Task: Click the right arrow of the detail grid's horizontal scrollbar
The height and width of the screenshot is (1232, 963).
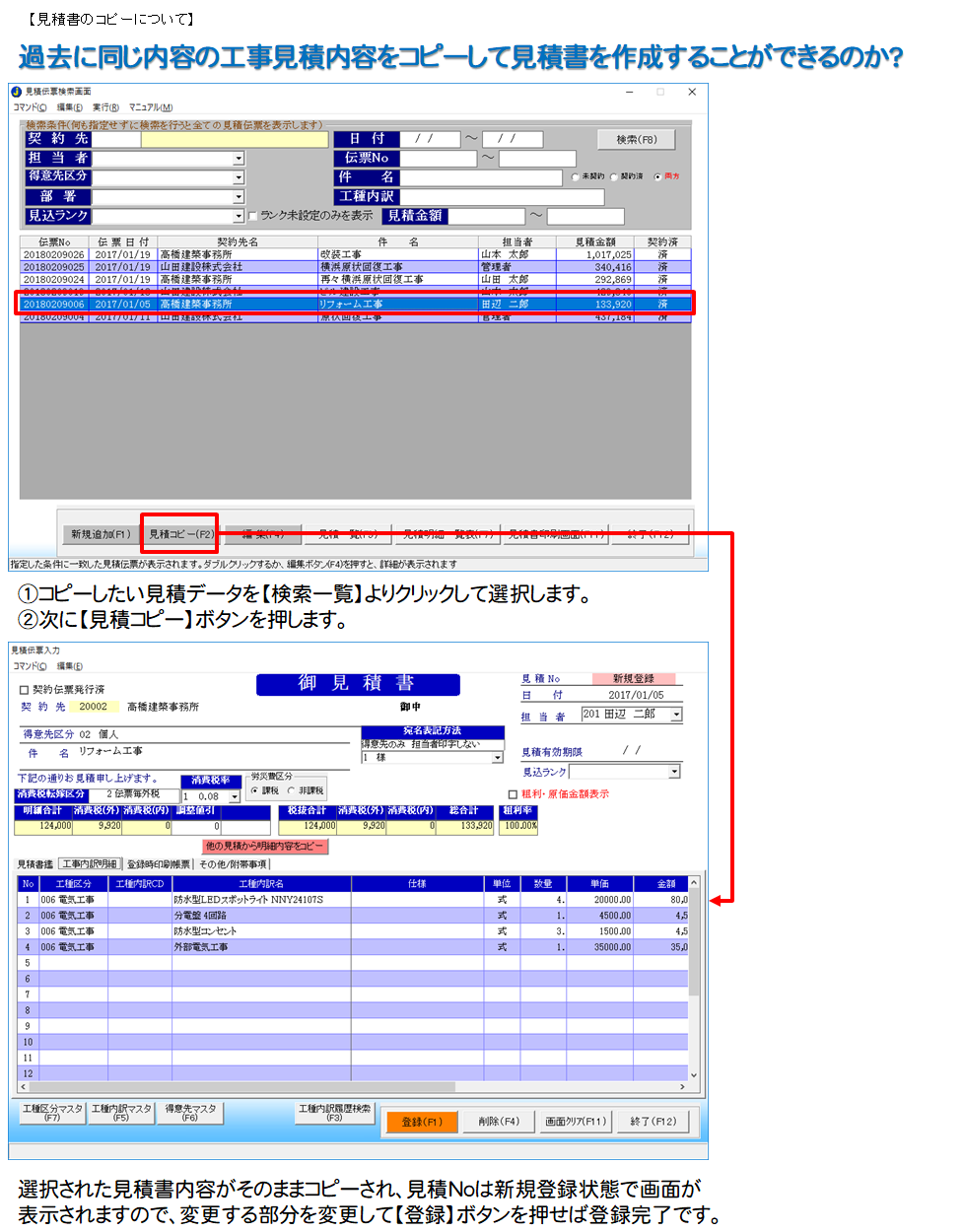Action: 682,1087
